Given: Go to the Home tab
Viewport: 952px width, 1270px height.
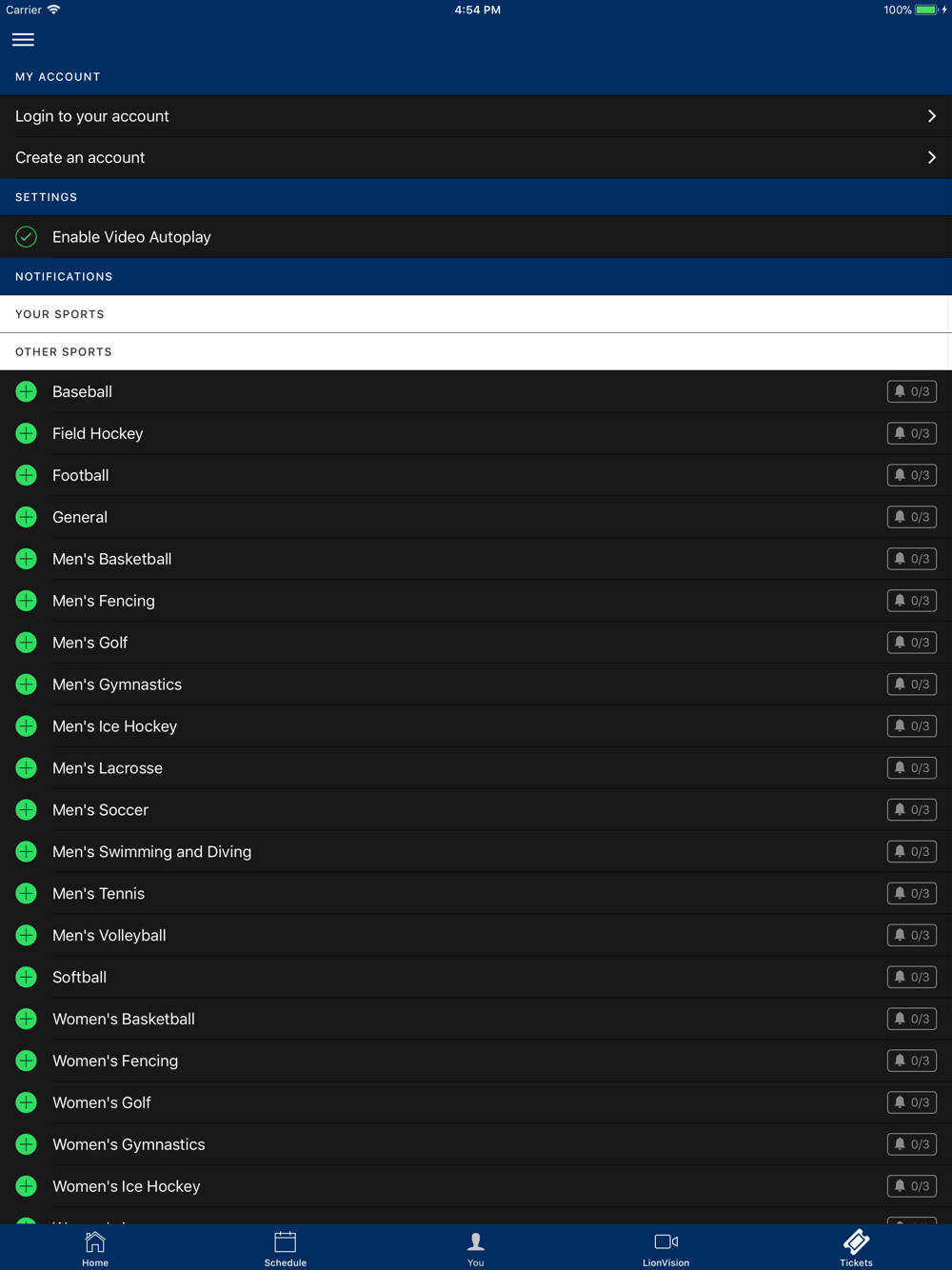Looking at the screenshot, I should 95,1248.
